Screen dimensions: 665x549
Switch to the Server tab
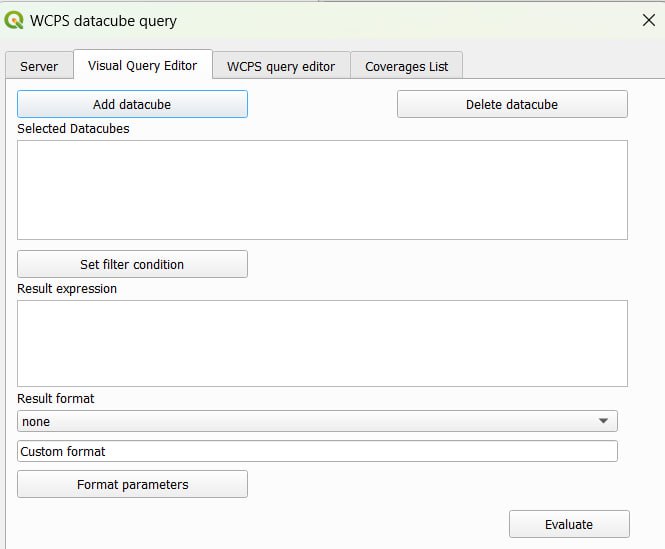pyautogui.click(x=39, y=66)
